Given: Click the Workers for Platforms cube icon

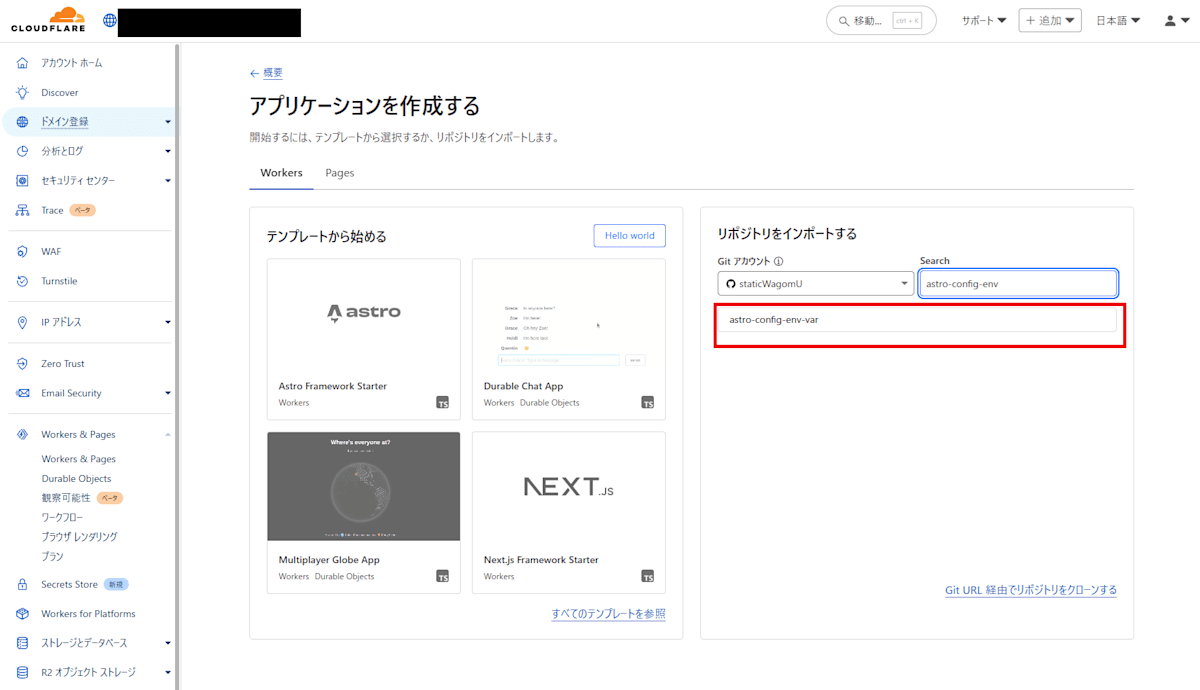Looking at the screenshot, I should (23, 614).
